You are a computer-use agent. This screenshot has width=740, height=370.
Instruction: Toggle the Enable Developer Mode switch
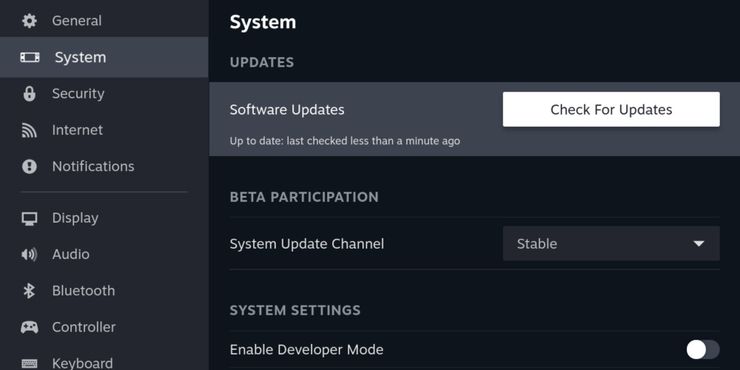pyautogui.click(x=703, y=350)
